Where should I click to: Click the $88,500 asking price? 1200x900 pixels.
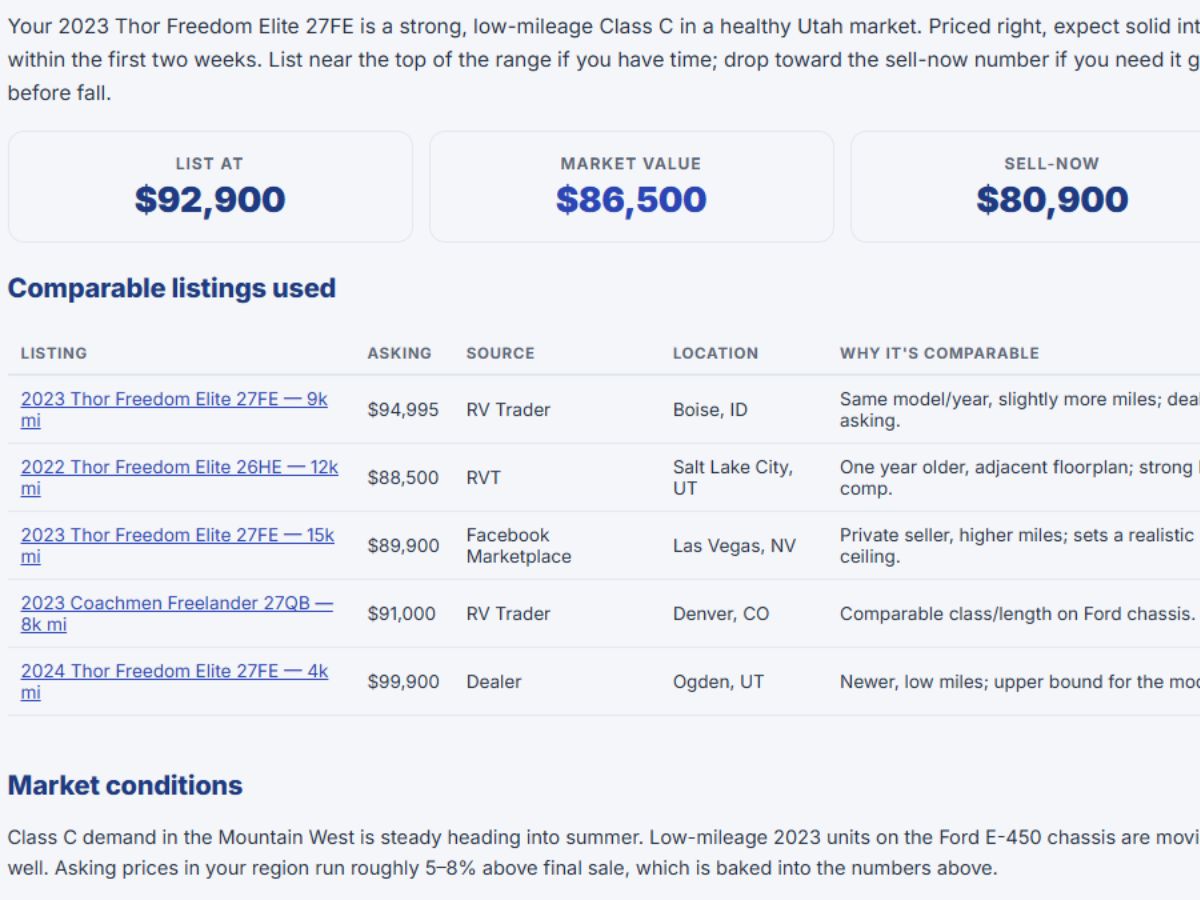pos(403,478)
